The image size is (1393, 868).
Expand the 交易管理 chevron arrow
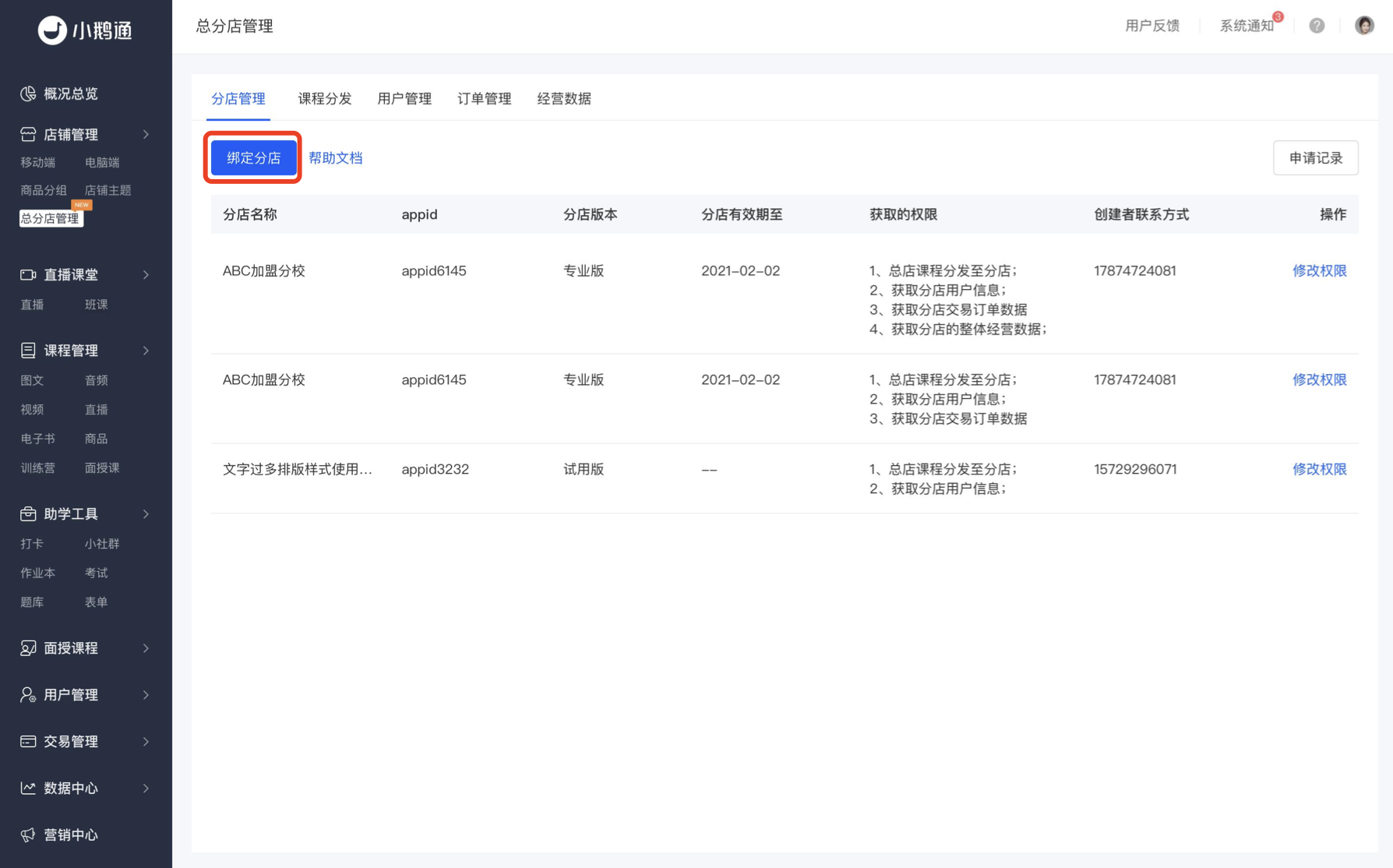point(146,742)
